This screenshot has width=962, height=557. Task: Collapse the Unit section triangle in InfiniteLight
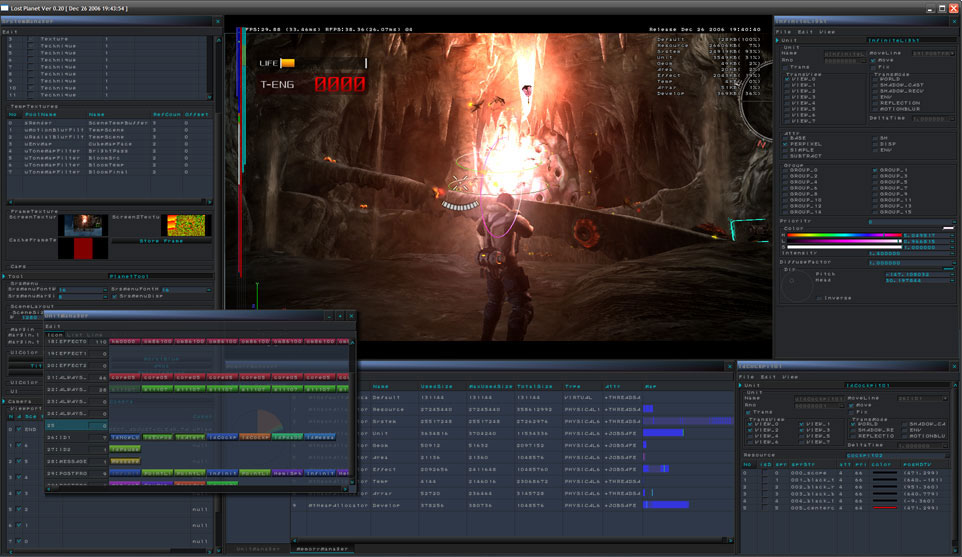coord(779,40)
